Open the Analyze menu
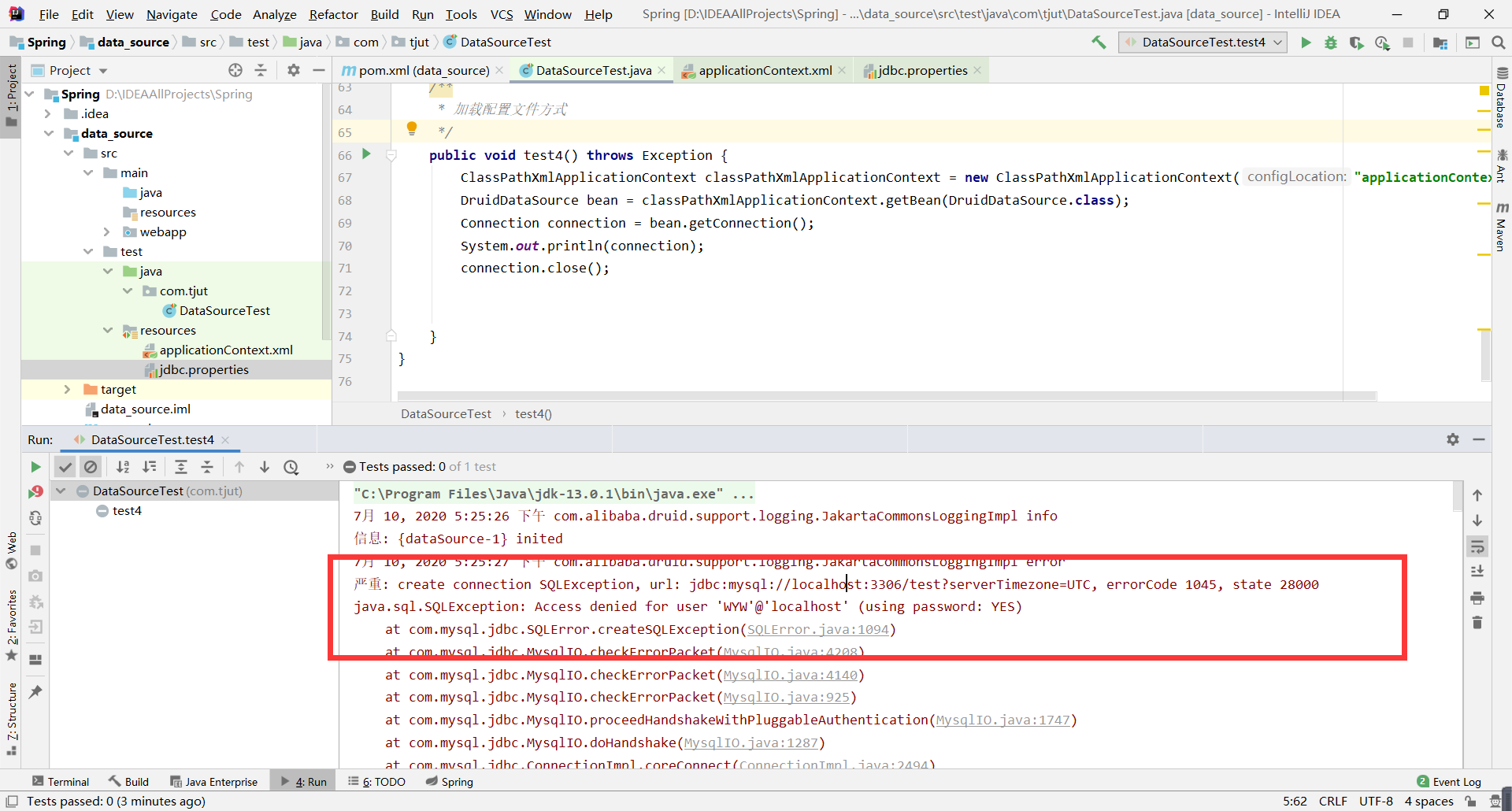The image size is (1512, 811). pos(274,14)
